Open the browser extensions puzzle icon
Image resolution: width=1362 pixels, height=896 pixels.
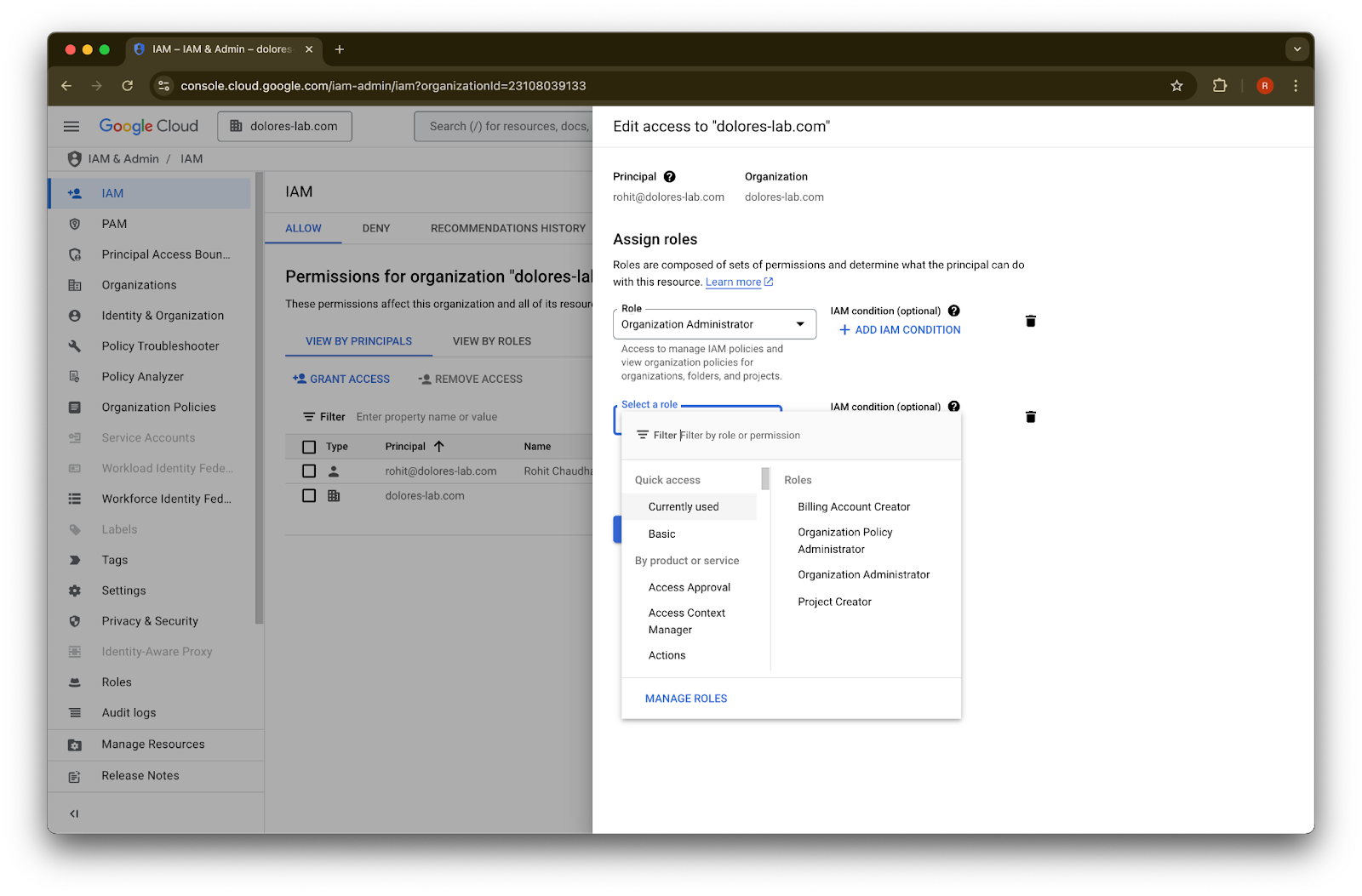tap(1220, 86)
